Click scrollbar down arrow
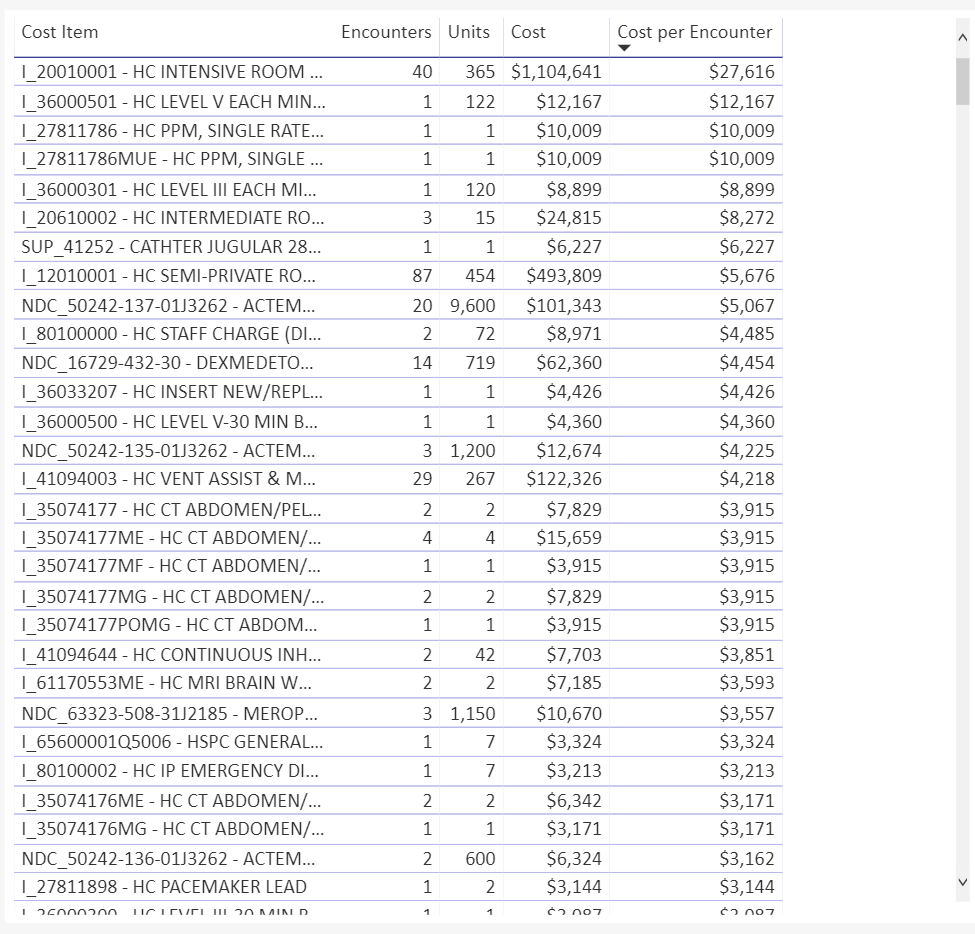Screen dimensions: 975x934 pyautogui.click(x=963, y=882)
